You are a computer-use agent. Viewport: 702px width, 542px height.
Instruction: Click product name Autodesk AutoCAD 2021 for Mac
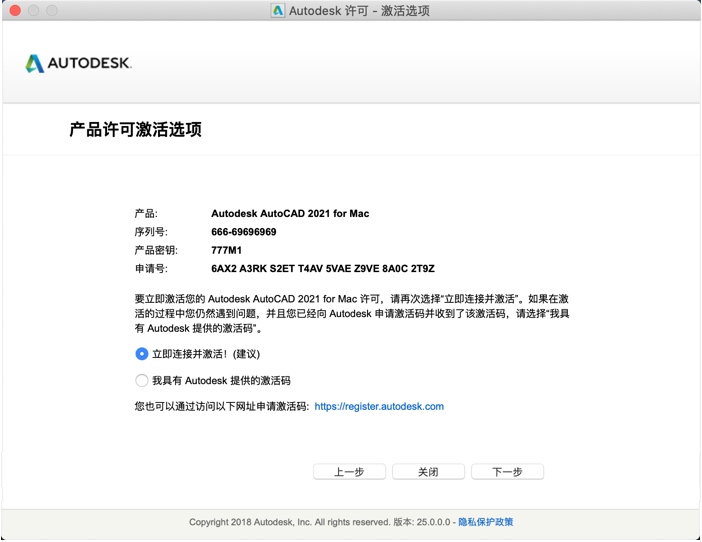(x=290, y=213)
